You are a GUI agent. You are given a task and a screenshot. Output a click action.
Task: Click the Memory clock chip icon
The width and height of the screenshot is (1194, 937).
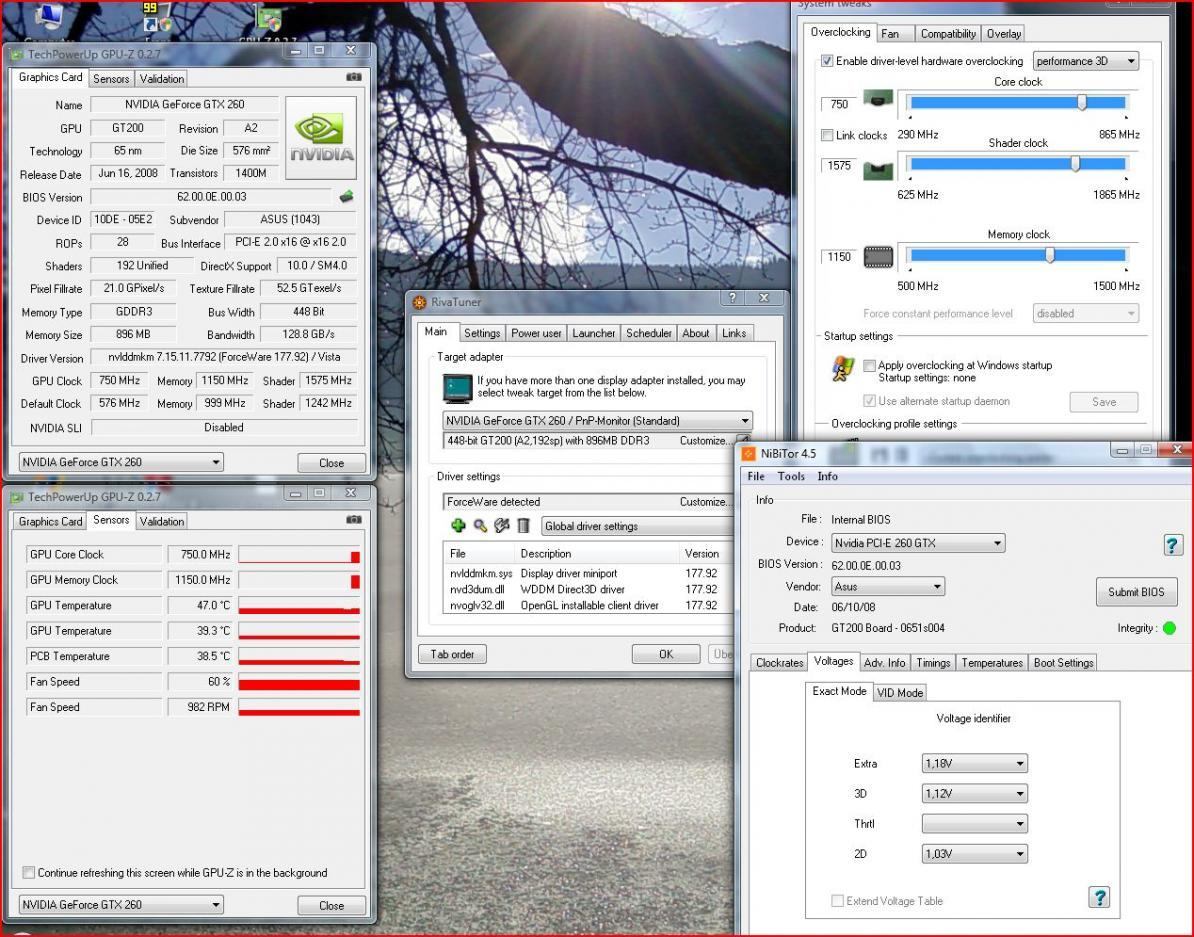point(878,257)
